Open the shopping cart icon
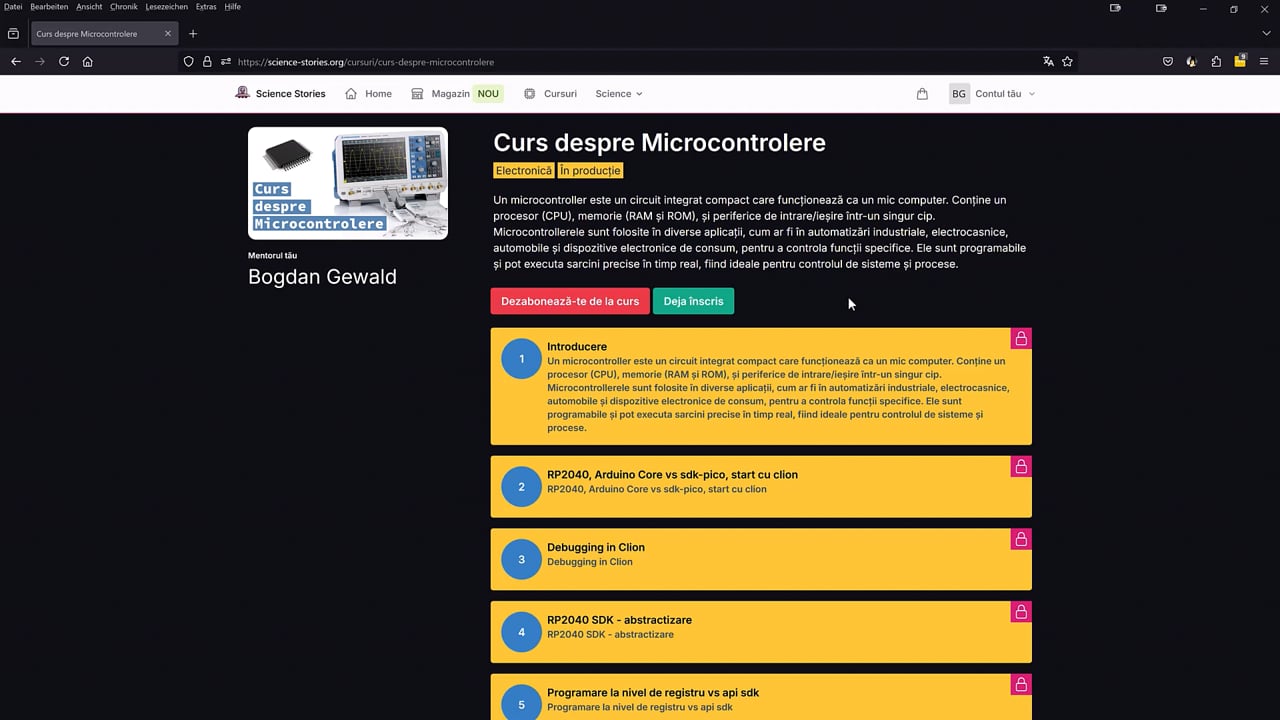1280x720 pixels. point(922,94)
